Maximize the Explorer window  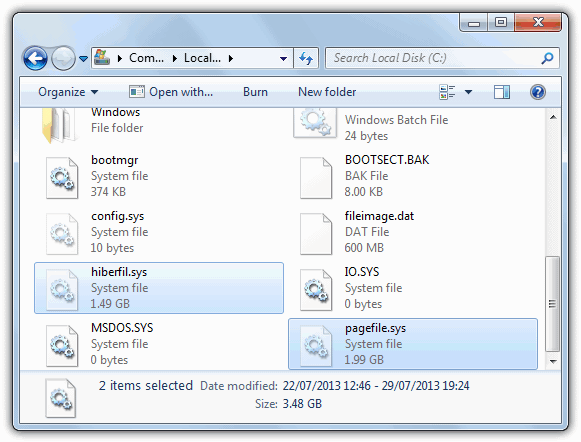click(x=501, y=23)
